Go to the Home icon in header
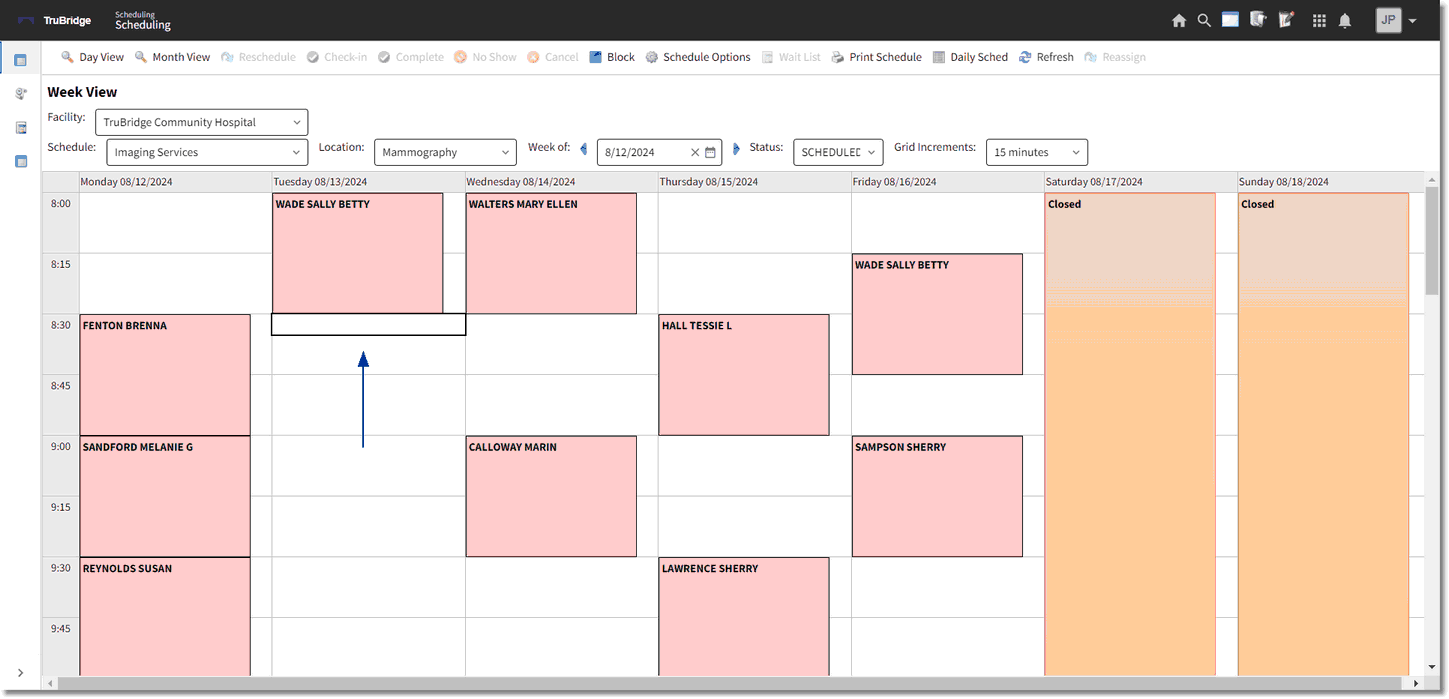This screenshot has height=699, width=1449. pyautogui.click(x=1179, y=20)
